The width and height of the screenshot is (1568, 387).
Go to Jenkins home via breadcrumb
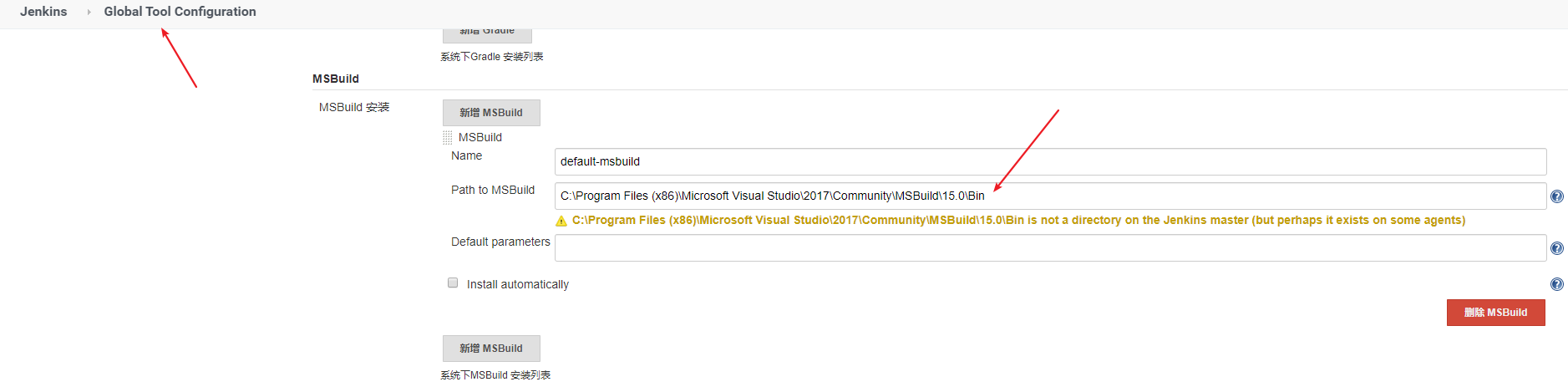pos(43,12)
